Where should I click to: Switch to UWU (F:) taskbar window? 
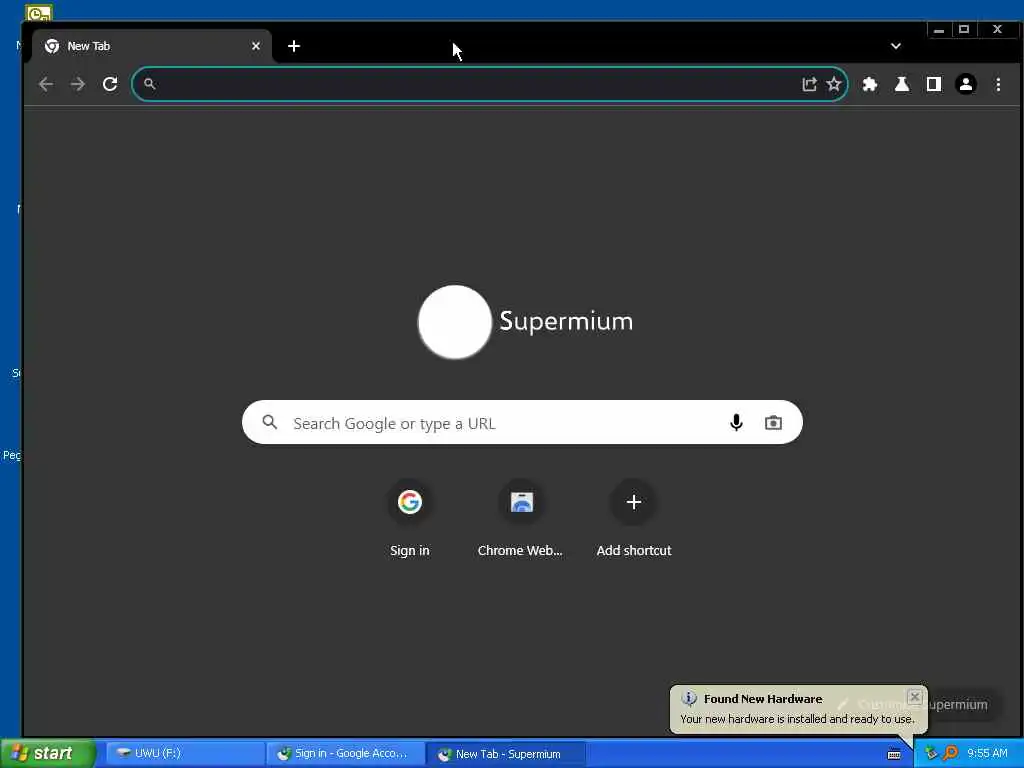(x=184, y=754)
